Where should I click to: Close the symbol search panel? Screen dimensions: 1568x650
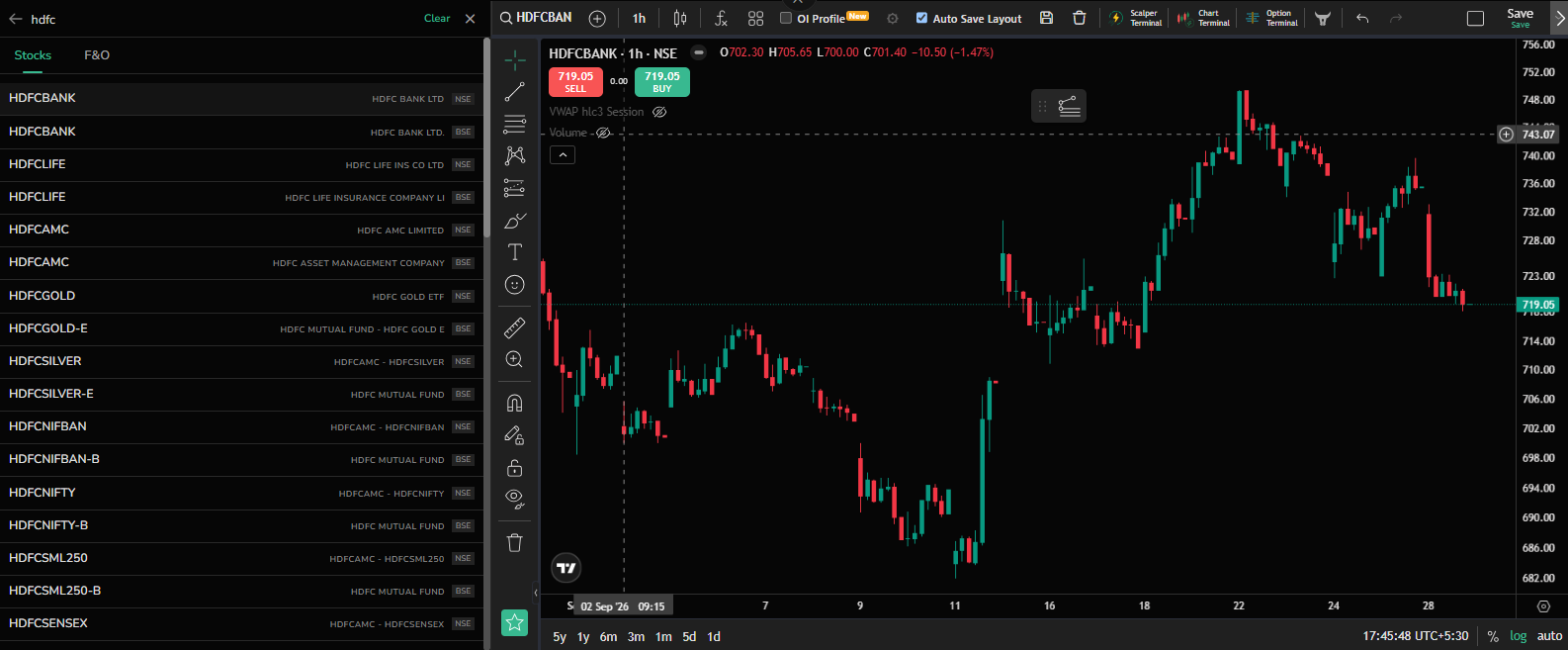471,18
